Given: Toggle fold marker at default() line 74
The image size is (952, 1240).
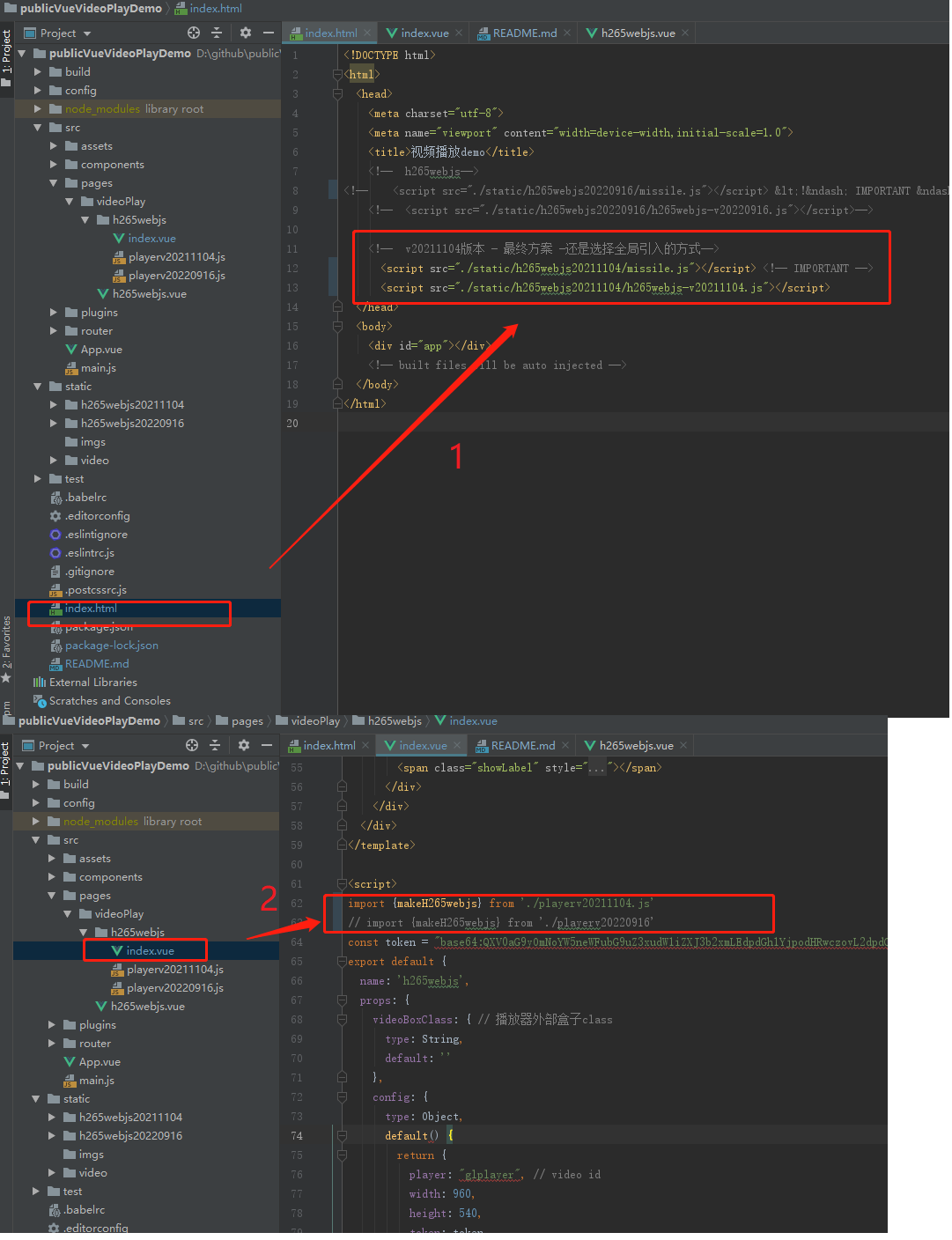Looking at the screenshot, I should point(343,1135).
